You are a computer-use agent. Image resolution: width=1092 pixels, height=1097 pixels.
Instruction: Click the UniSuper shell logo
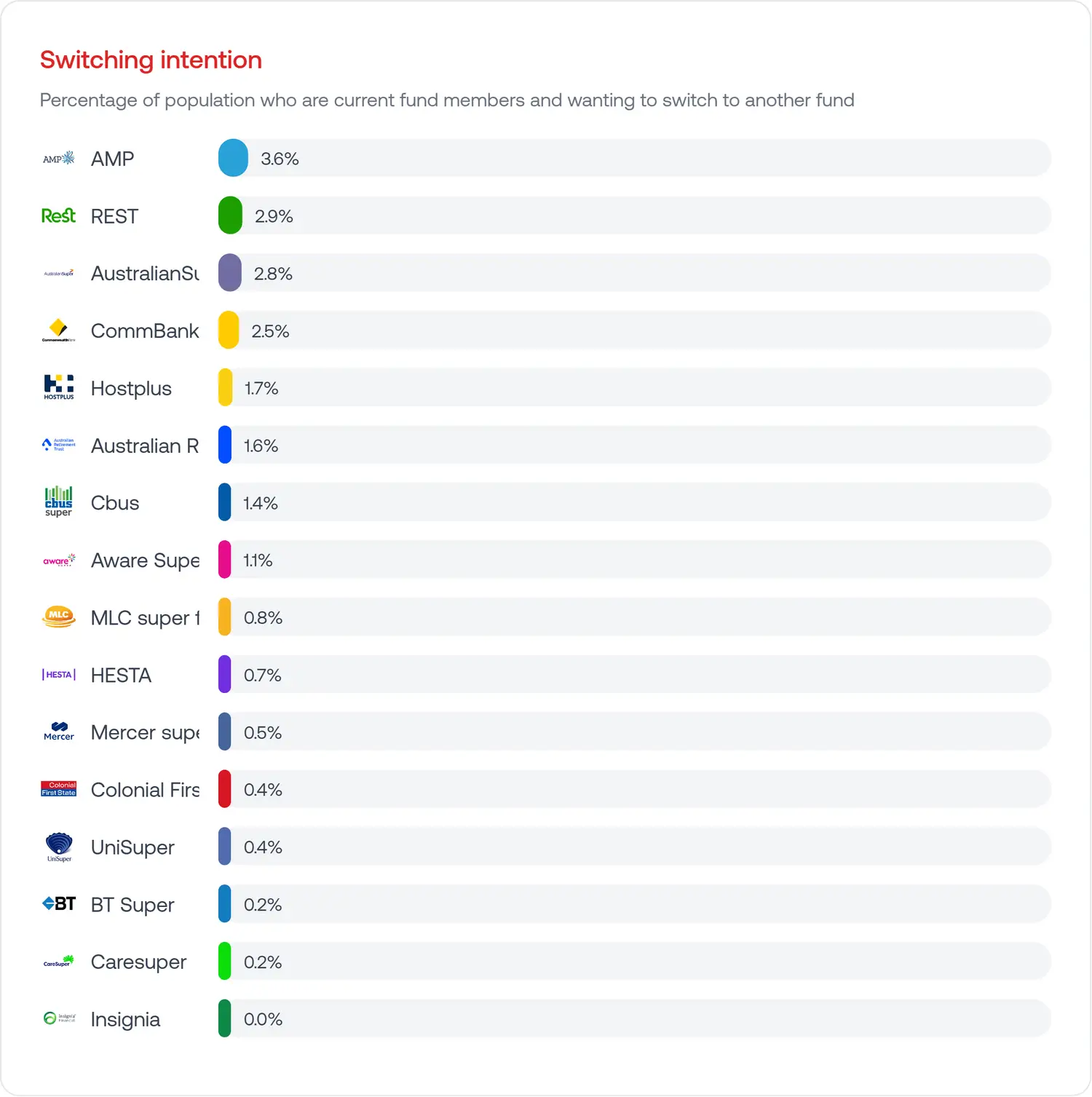pyautogui.click(x=58, y=847)
